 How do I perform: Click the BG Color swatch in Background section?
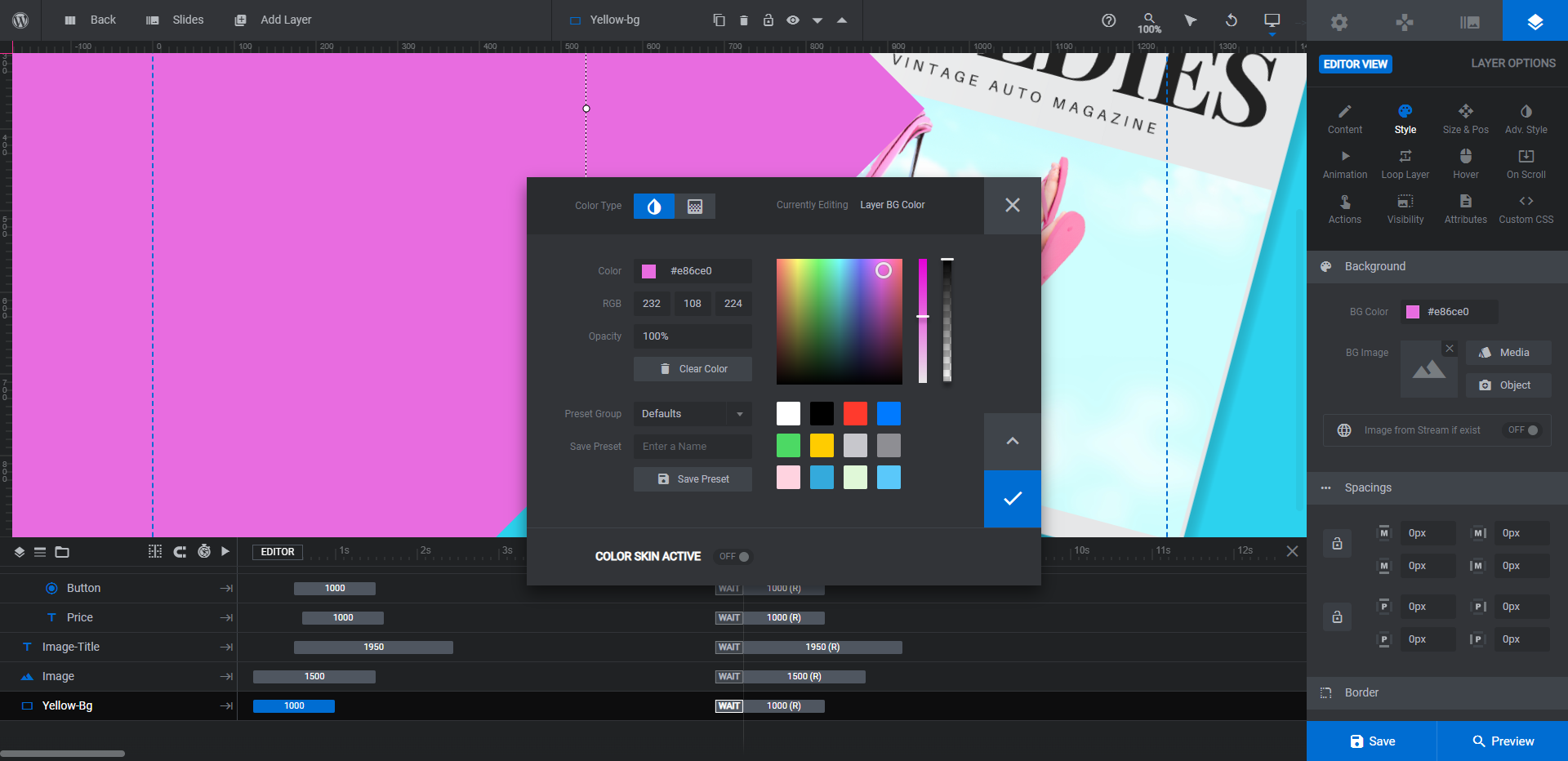tap(1413, 312)
